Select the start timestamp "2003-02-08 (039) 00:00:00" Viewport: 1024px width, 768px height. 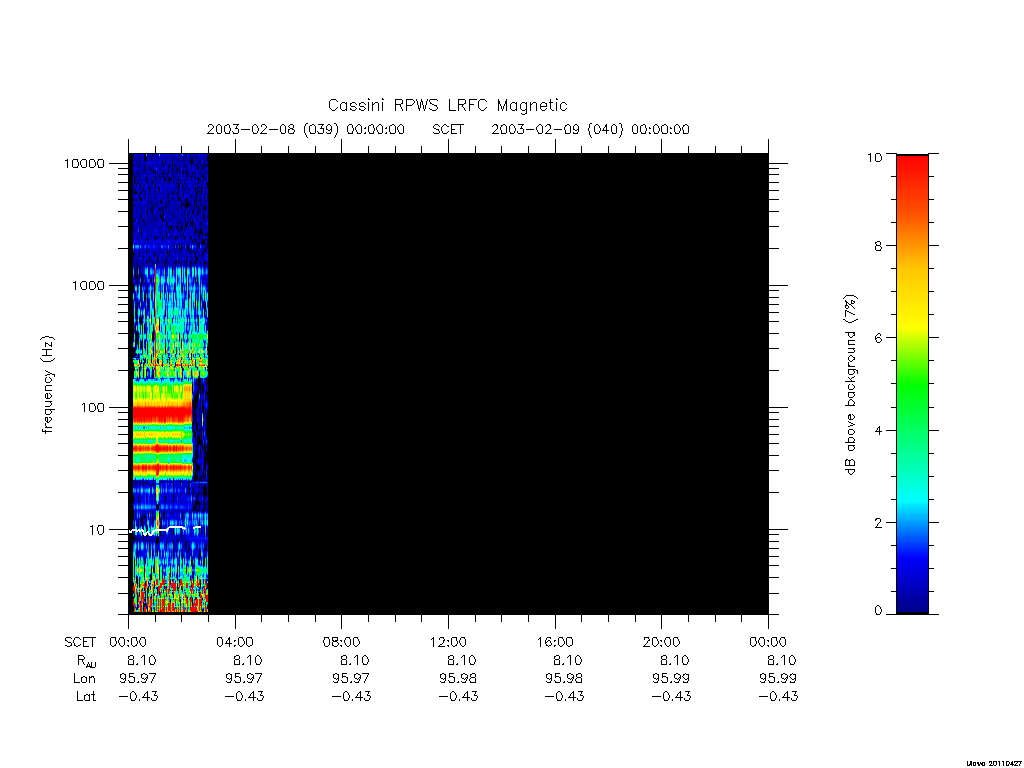point(306,129)
